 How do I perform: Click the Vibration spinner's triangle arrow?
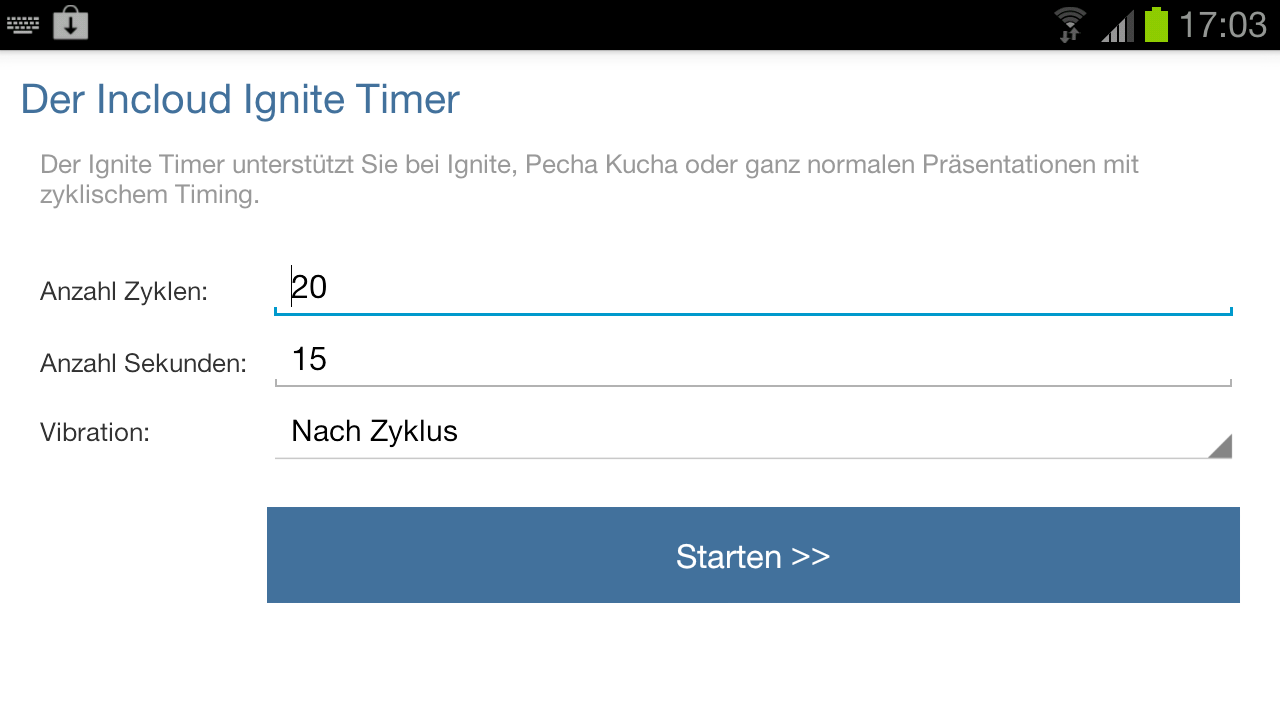(1219, 446)
